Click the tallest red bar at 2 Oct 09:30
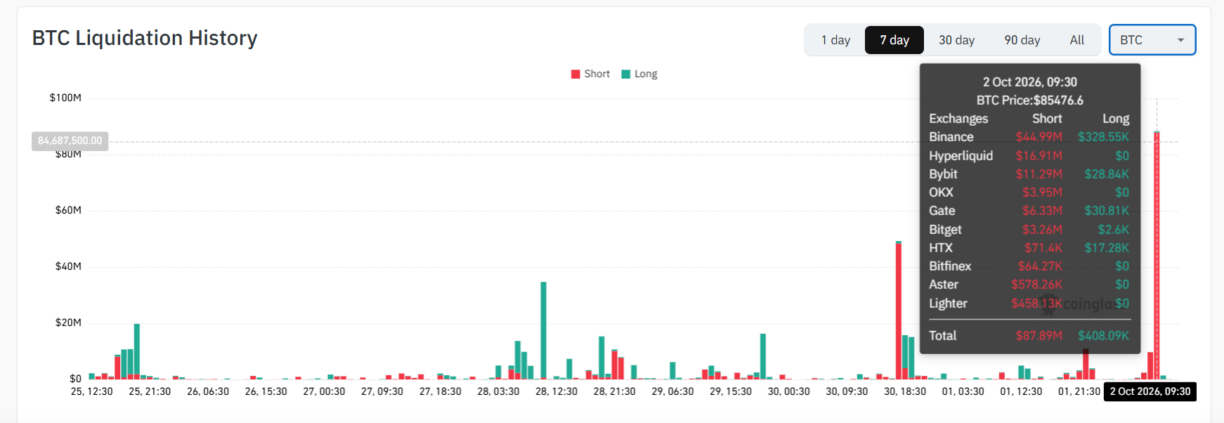 [x=1156, y=255]
